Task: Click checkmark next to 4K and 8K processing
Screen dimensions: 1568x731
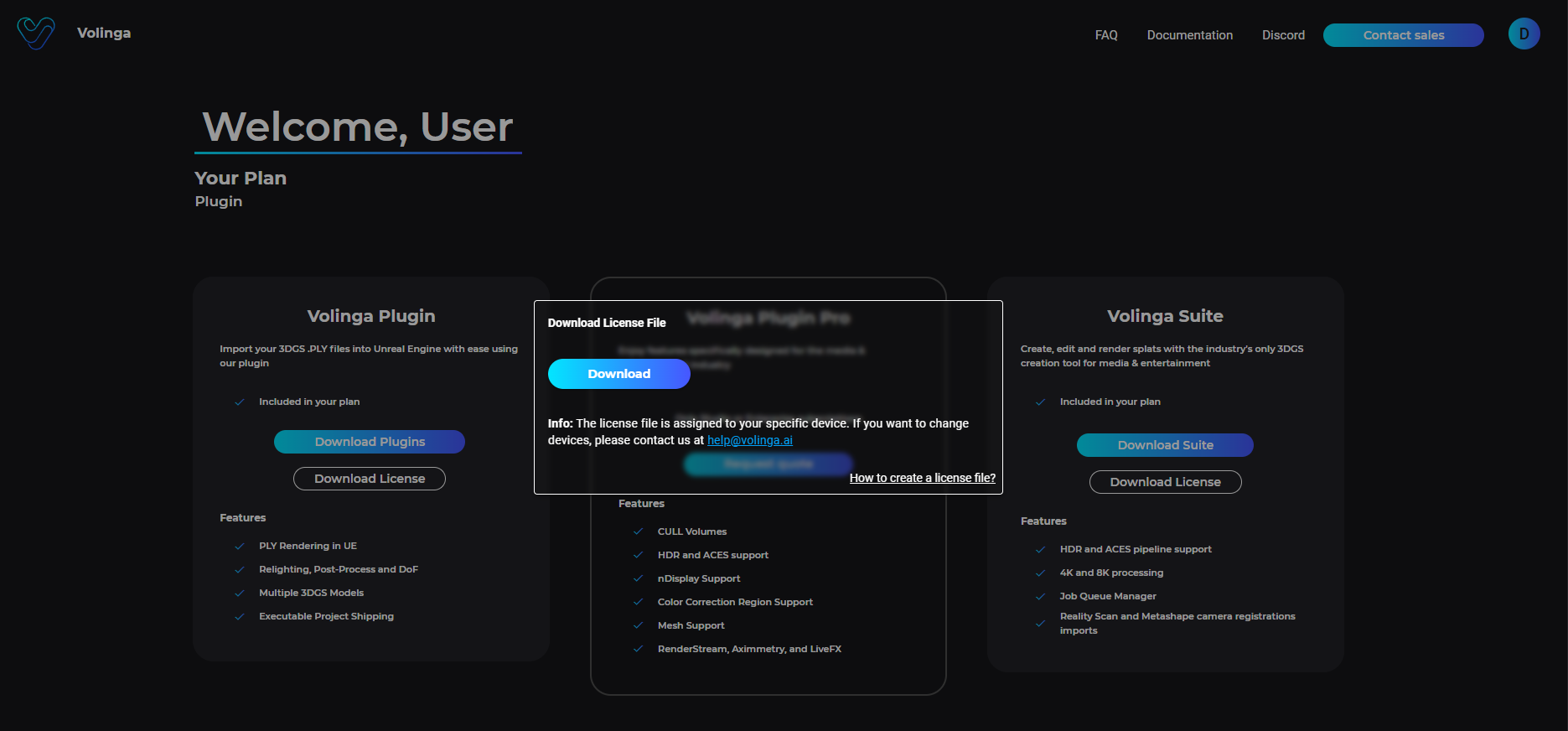Action: (x=1041, y=573)
